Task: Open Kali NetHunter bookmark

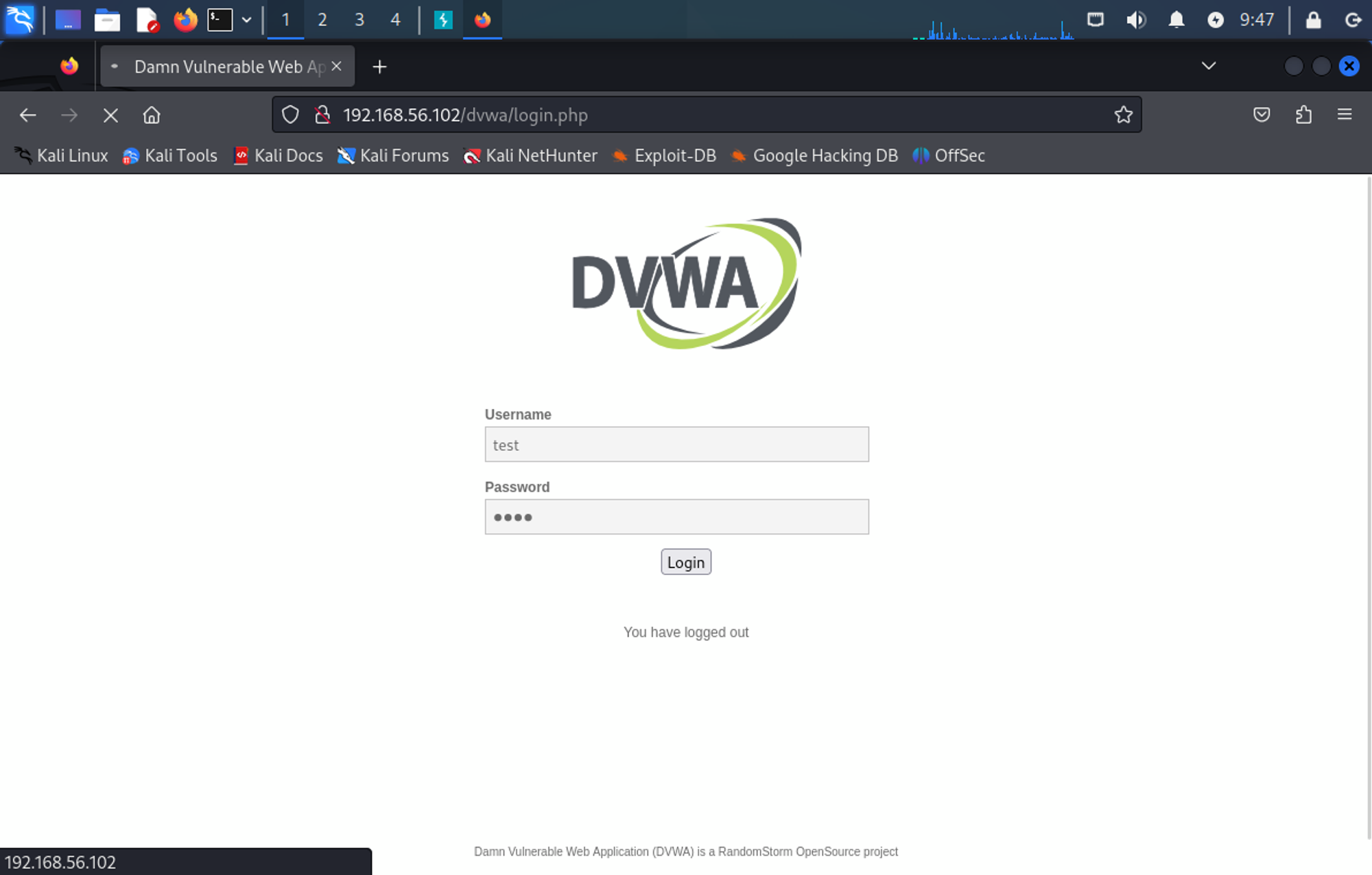Action: 530,156
